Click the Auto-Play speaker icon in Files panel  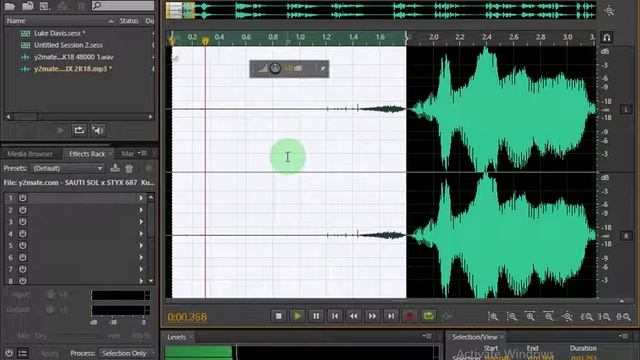pos(98,130)
